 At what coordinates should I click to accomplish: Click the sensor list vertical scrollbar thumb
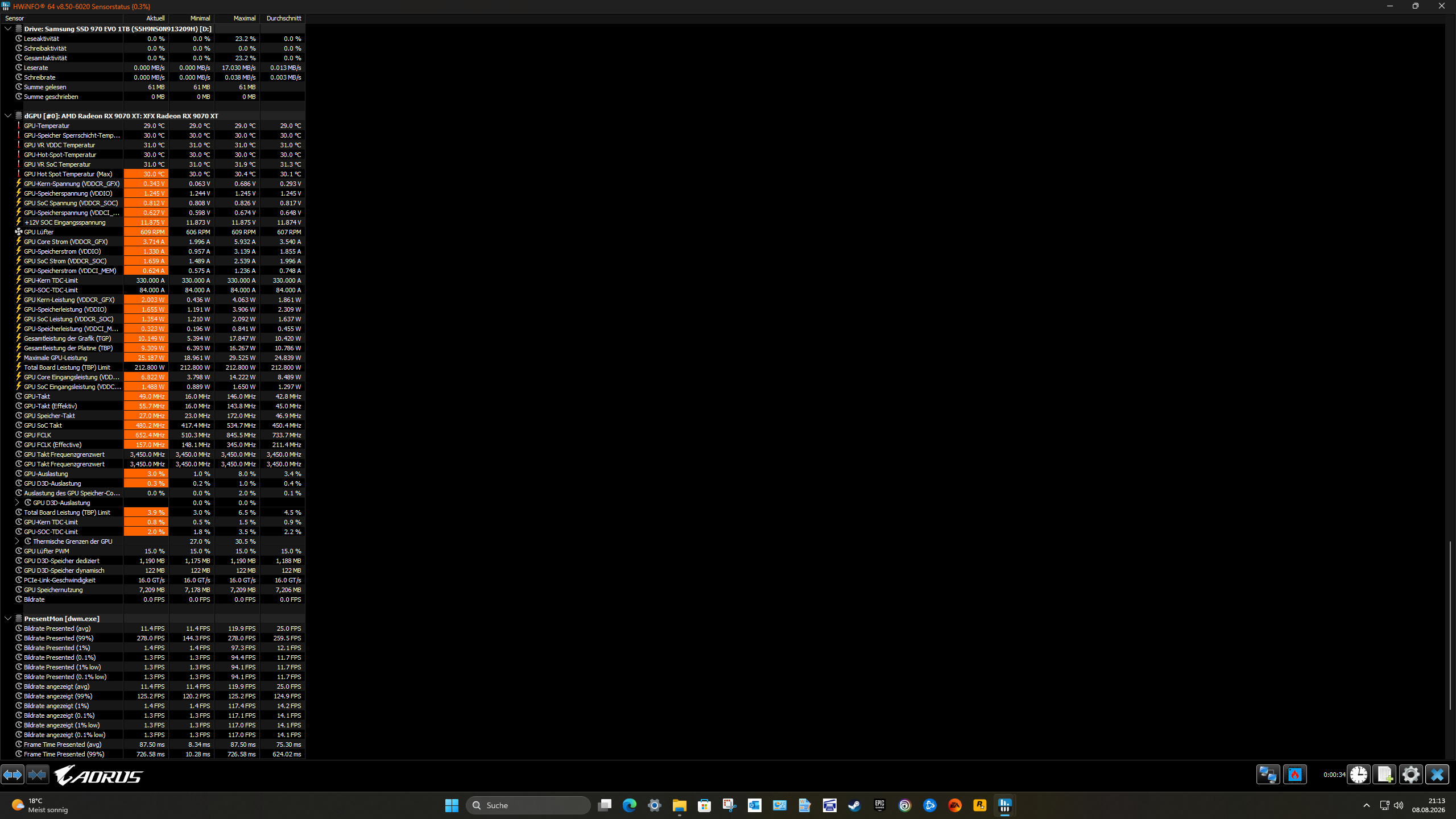(x=1450, y=625)
